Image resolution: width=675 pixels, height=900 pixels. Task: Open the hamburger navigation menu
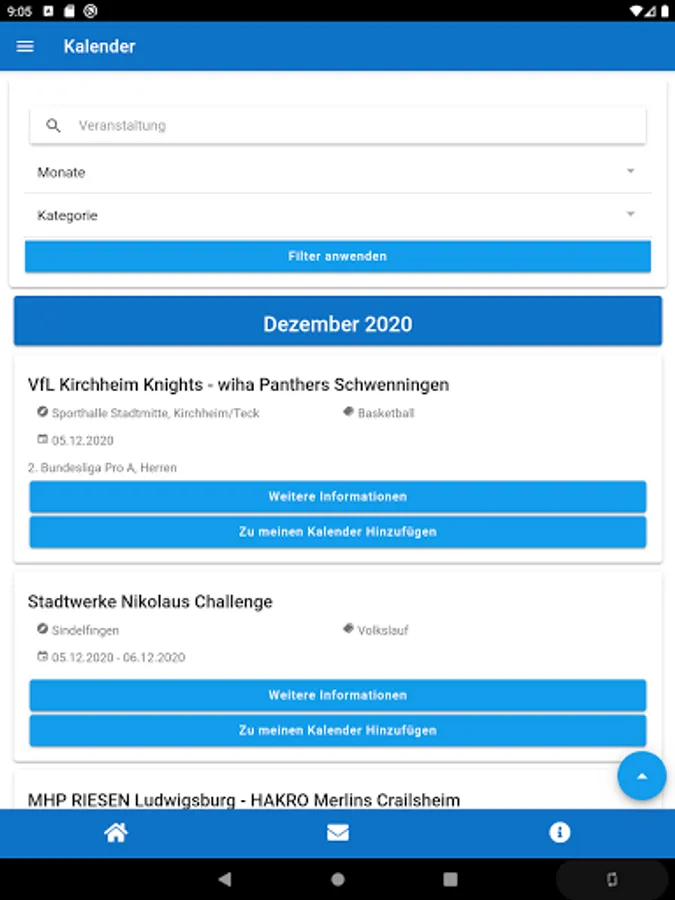pos(25,47)
